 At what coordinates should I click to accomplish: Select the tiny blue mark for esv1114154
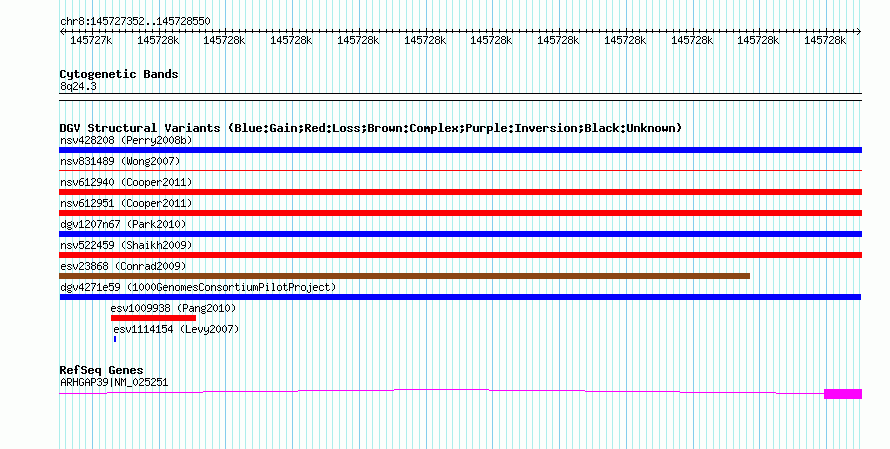[115, 339]
